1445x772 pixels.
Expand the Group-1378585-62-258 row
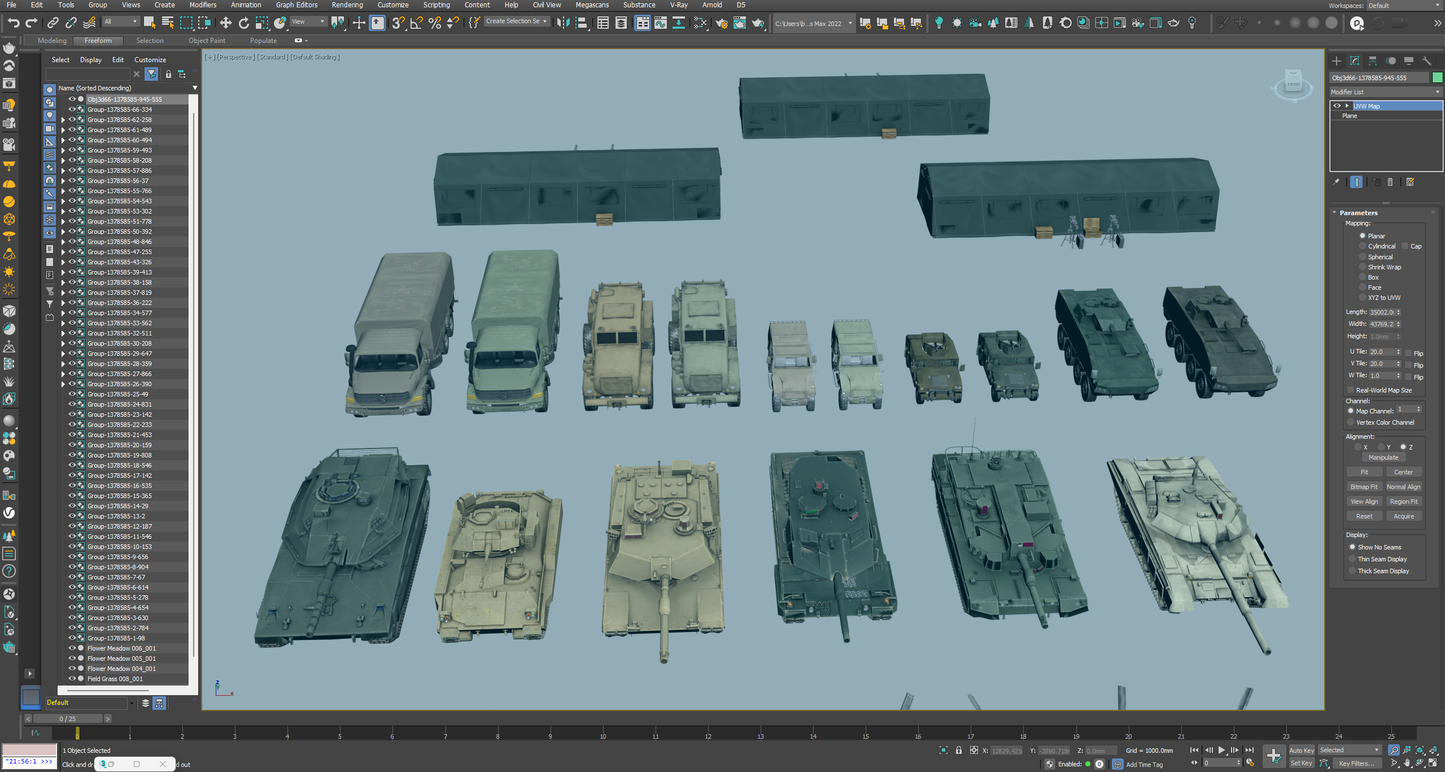coord(63,120)
